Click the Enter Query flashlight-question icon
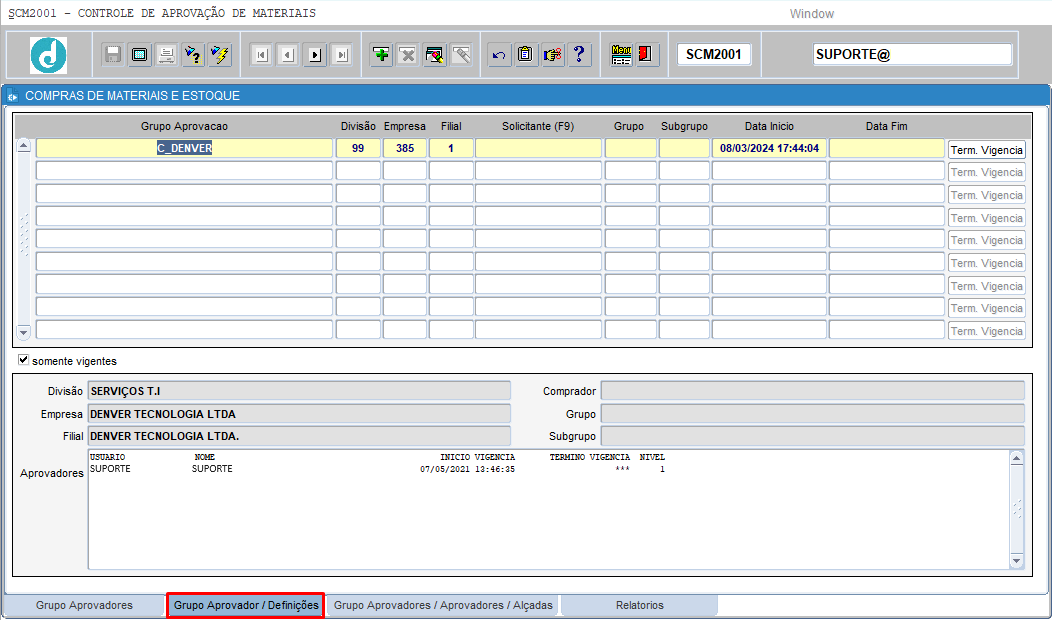 click(193, 54)
